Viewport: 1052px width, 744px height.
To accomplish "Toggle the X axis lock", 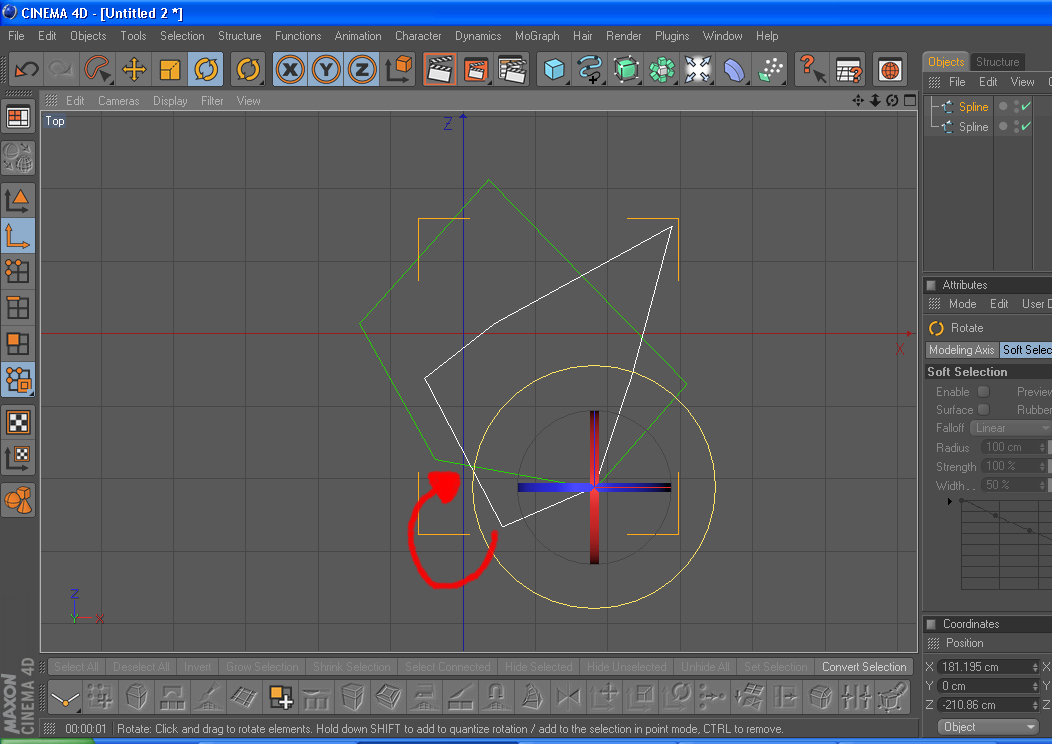I will click(x=291, y=69).
